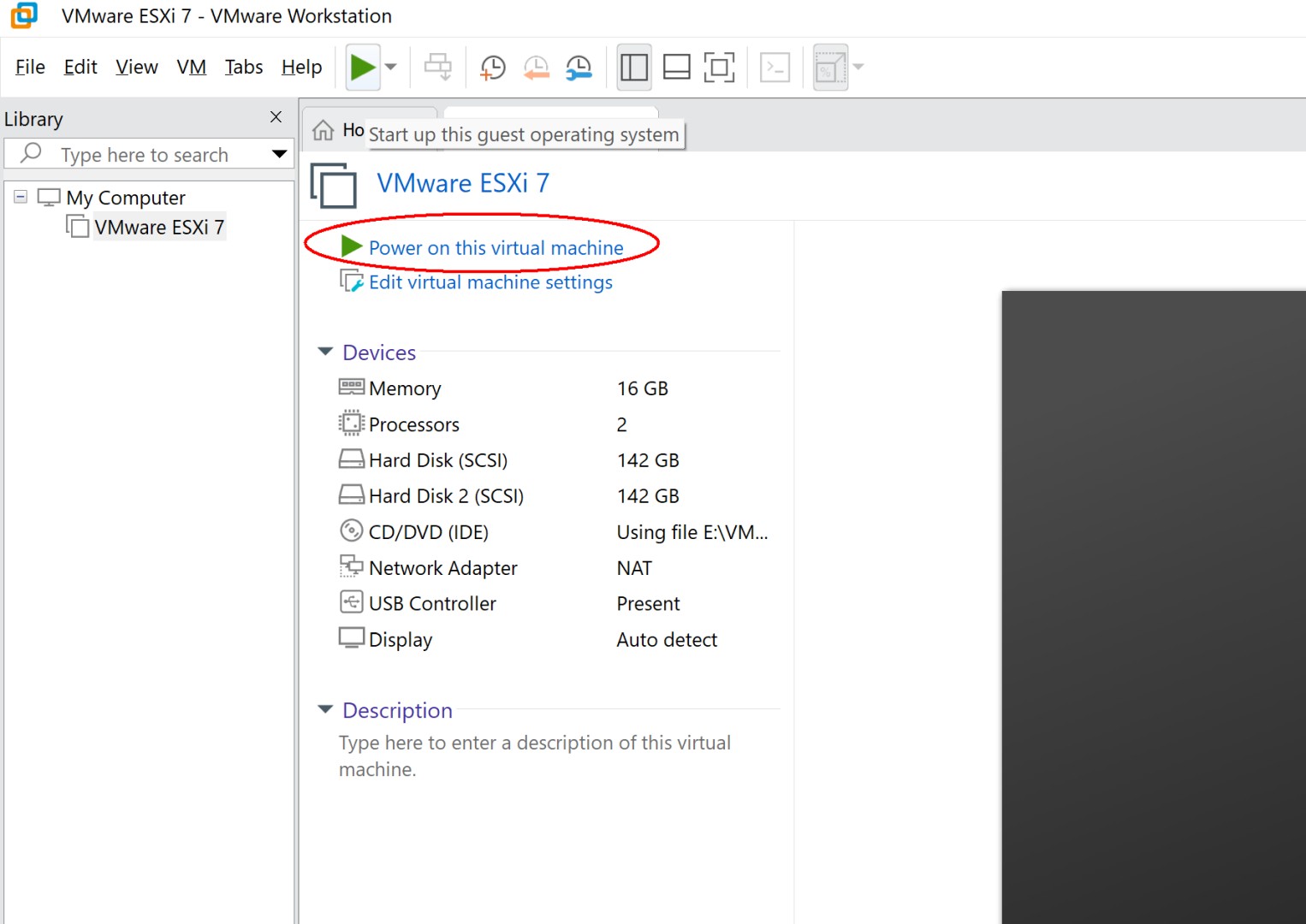Click Power on this virtual machine link

(x=496, y=248)
